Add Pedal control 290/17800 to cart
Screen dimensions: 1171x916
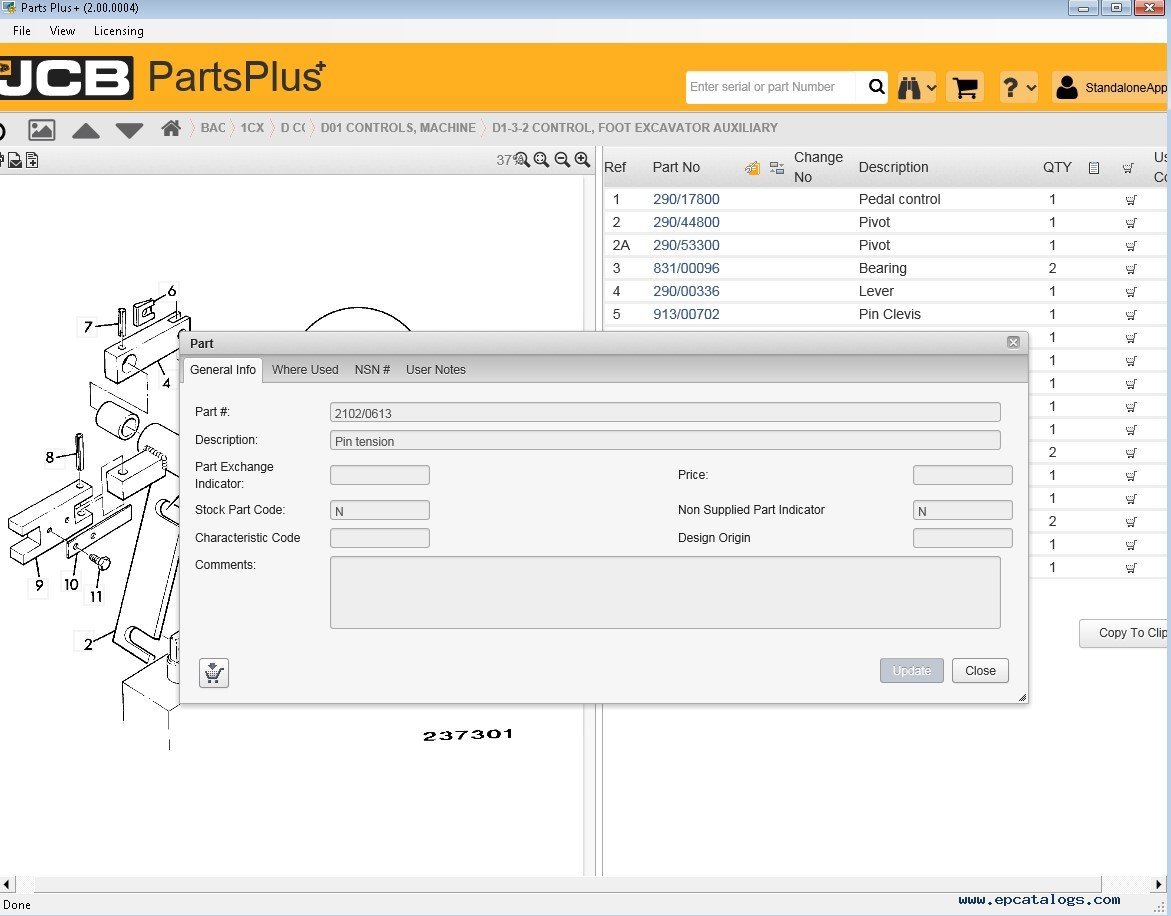pos(1131,200)
